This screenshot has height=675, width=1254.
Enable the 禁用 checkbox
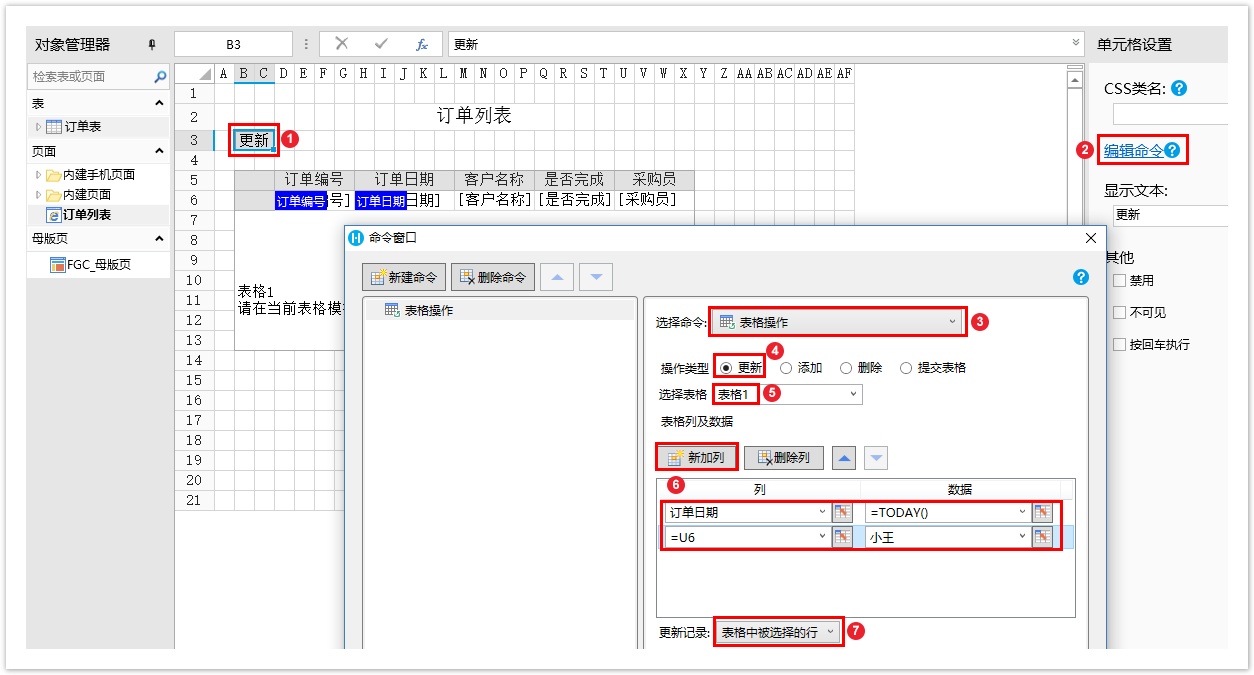pyautogui.click(x=1120, y=281)
